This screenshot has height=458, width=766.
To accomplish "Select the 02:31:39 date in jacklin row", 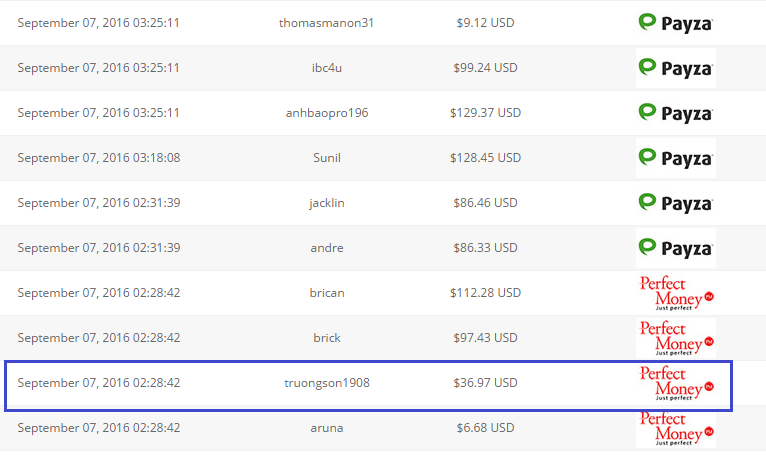I will point(98,203).
